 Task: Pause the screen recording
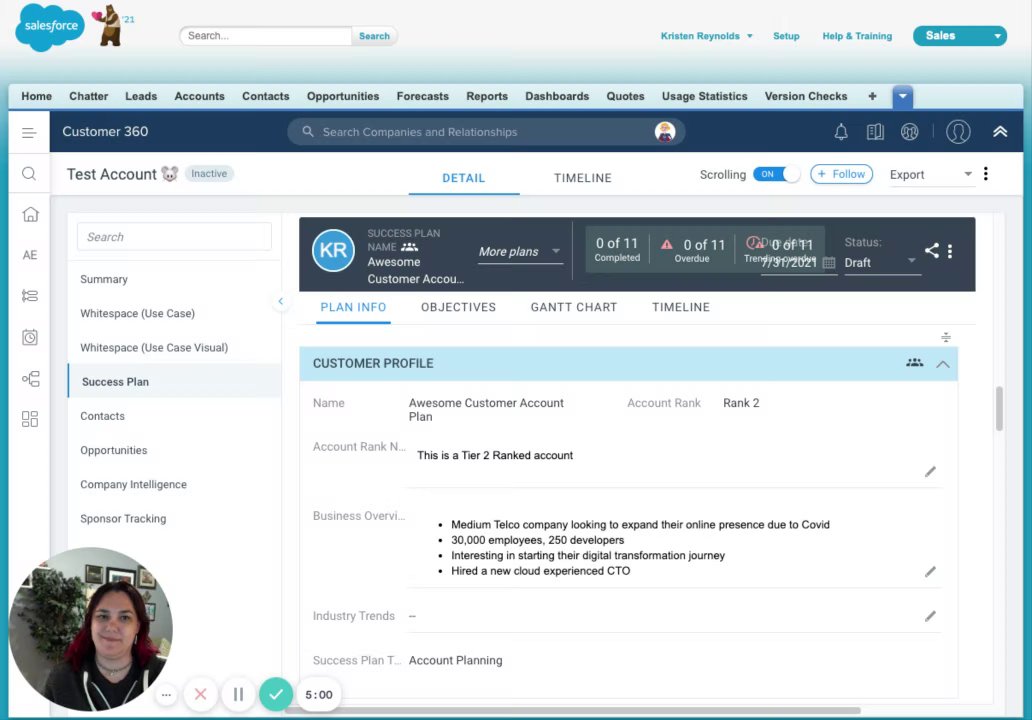pos(238,694)
